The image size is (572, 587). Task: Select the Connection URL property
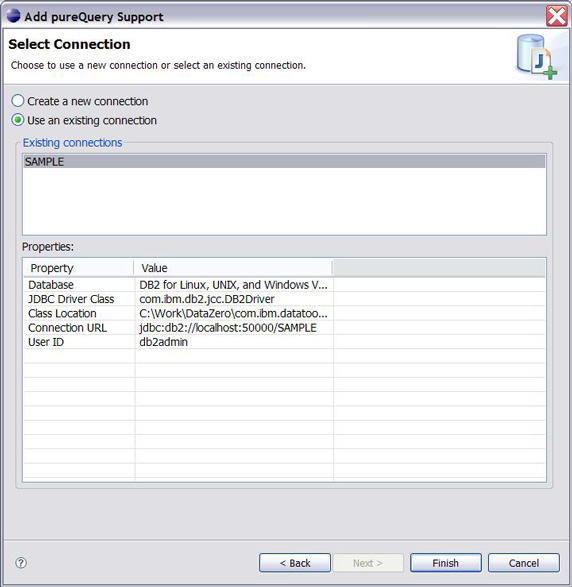(284, 328)
